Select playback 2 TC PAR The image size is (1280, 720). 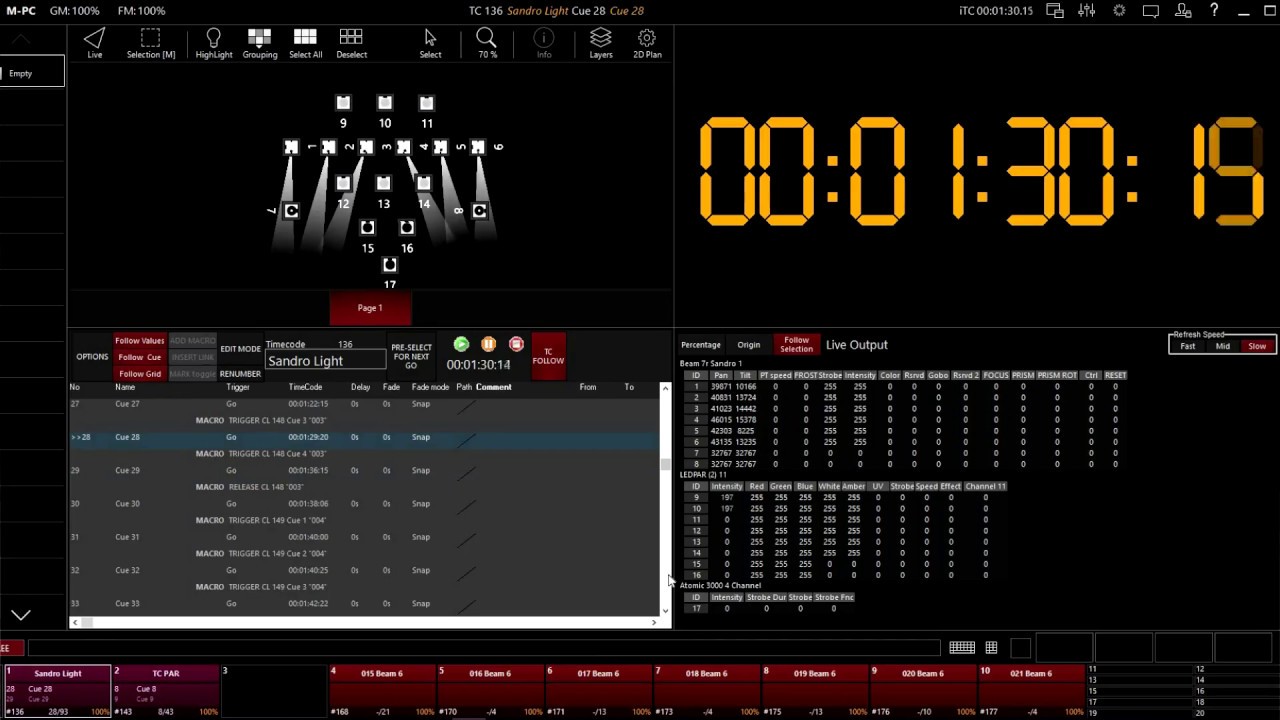(165, 691)
